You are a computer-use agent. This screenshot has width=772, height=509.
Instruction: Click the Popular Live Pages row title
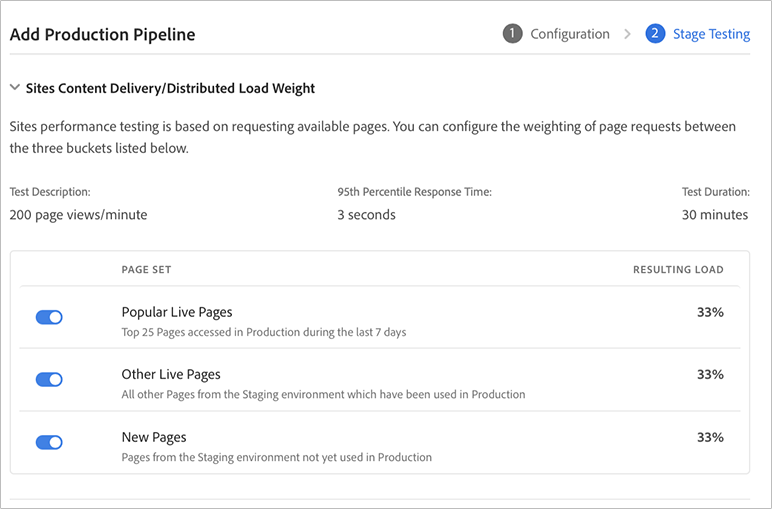(177, 312)
